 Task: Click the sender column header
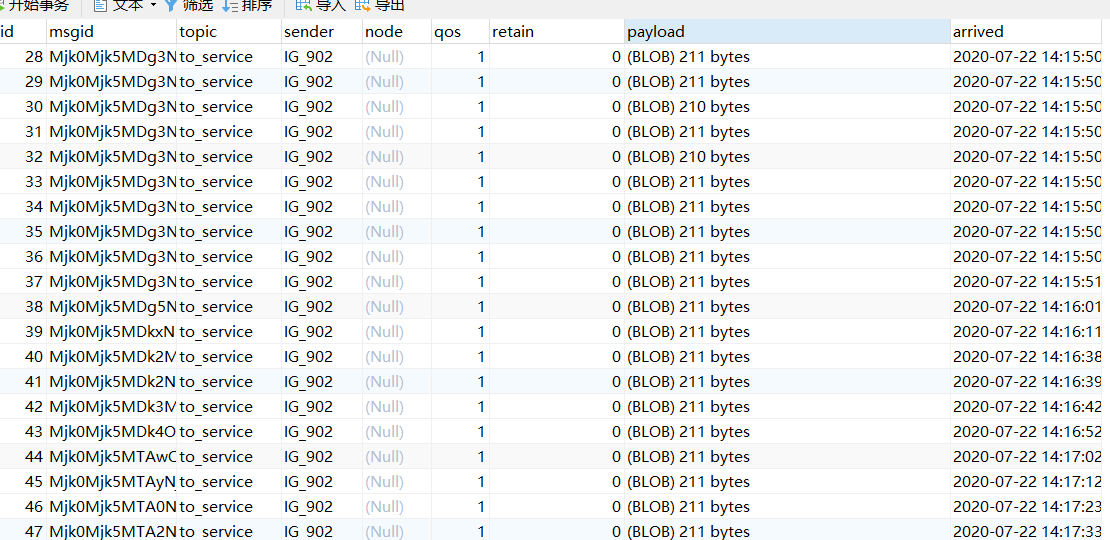coord(321,32)
